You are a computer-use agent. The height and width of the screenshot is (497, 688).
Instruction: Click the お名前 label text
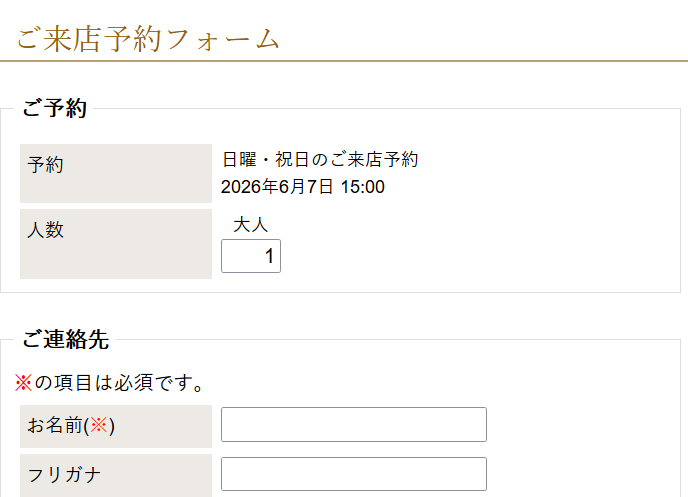[x=56, y=426]
